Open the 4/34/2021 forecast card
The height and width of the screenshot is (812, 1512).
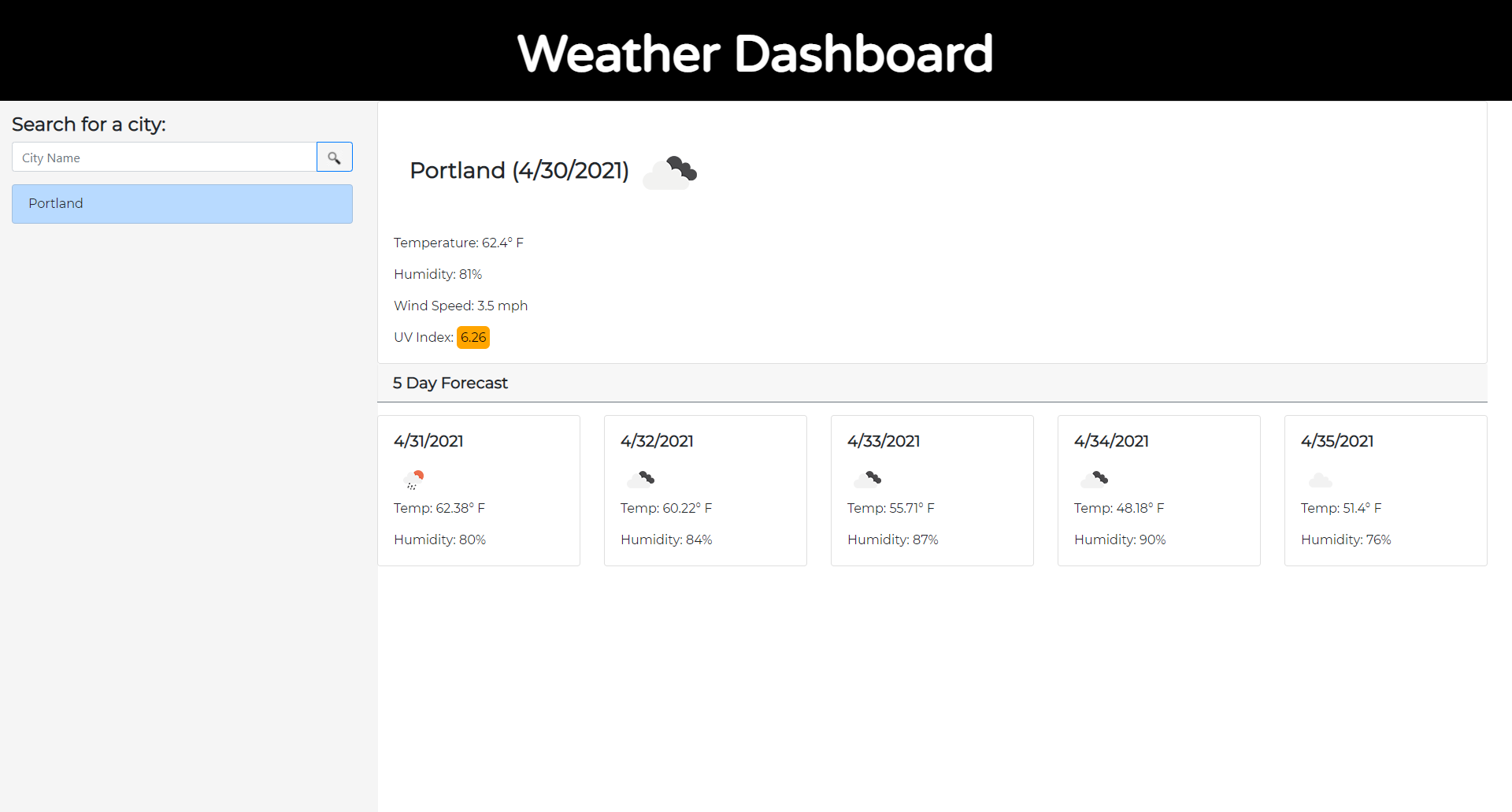click(x=1158, y=490)
